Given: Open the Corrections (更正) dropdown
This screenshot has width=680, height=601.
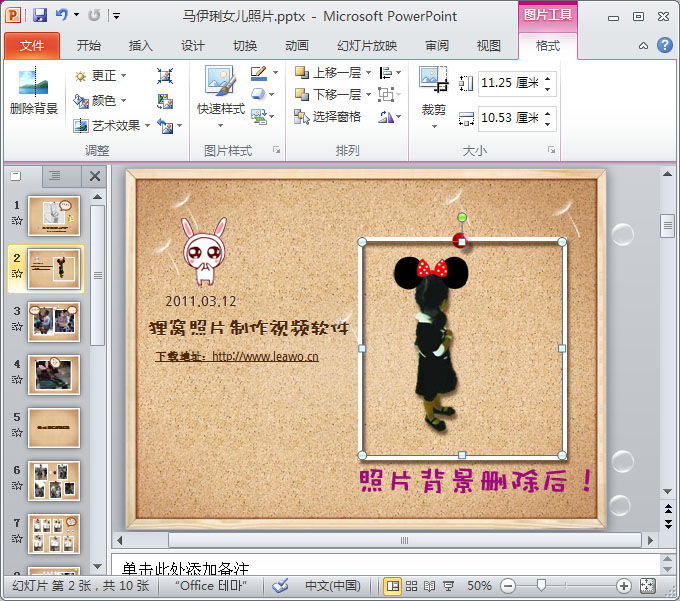Looking at the screenshot, I should coord(101,76).
